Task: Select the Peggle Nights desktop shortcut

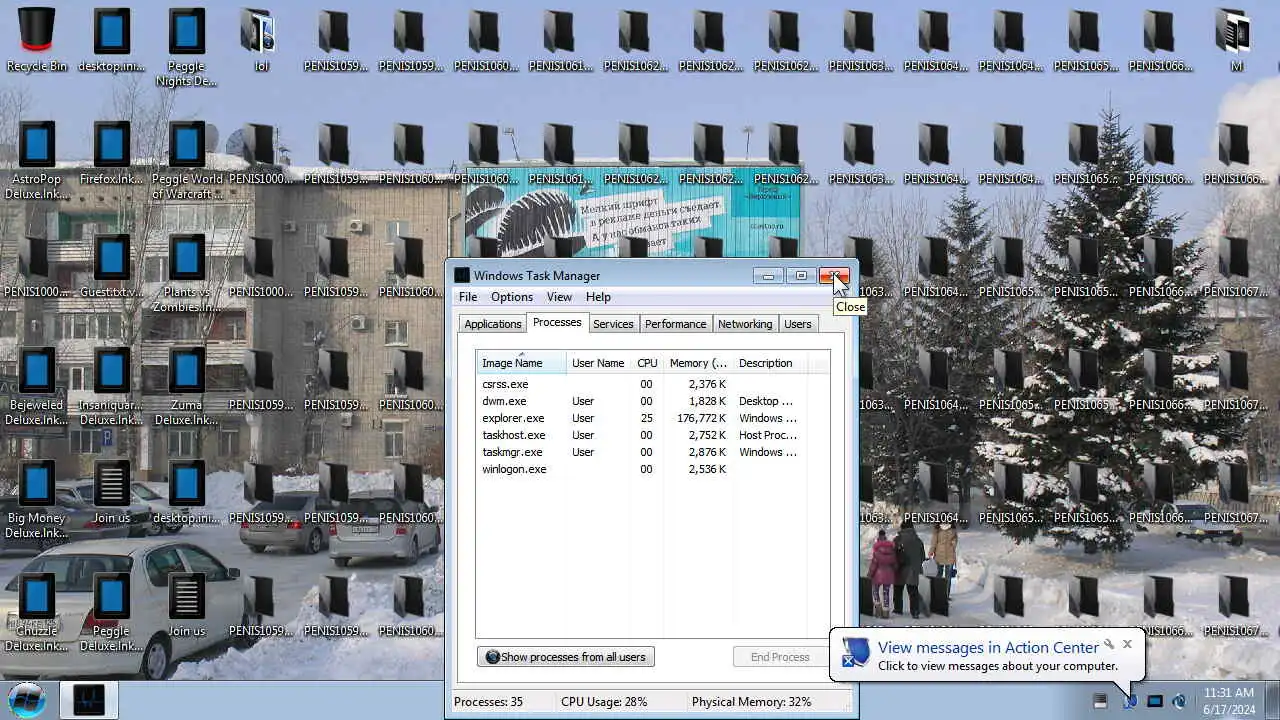Action: [x=186, y=47]
